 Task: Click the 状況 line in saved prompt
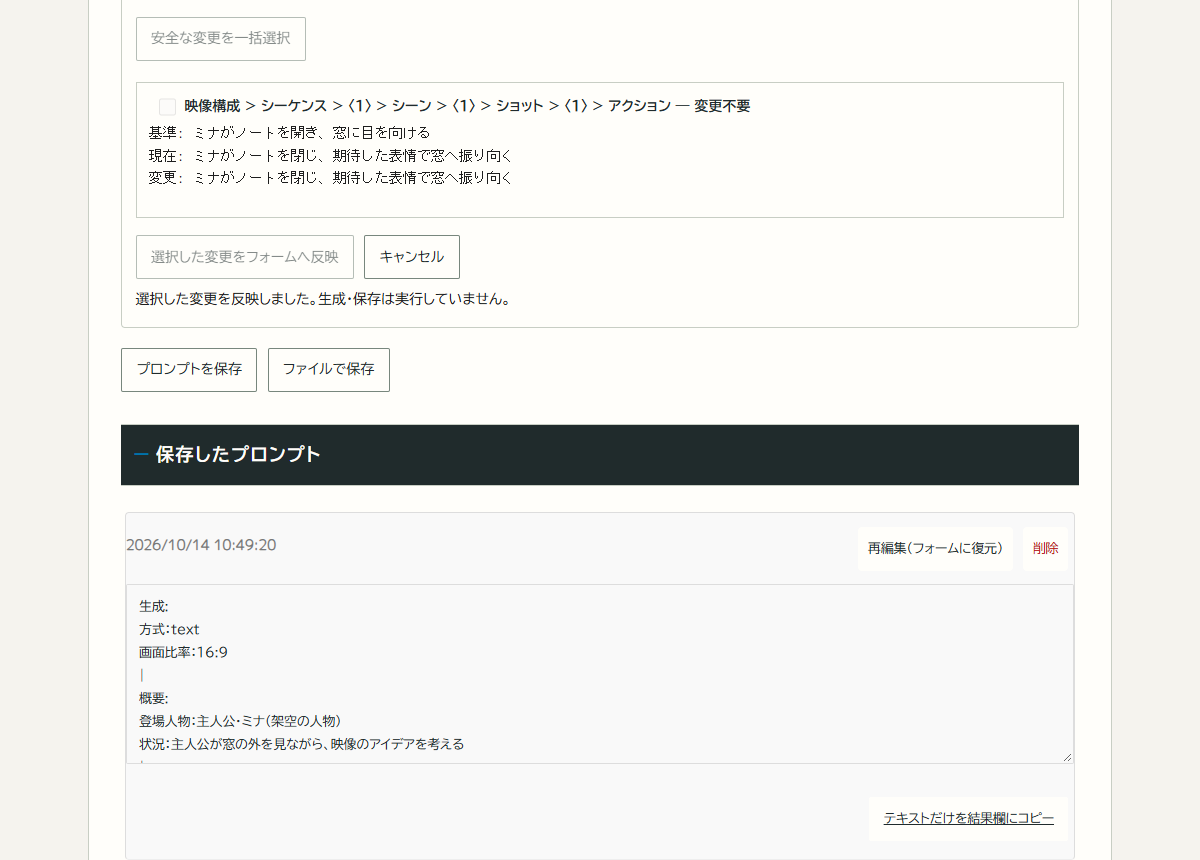(x=301, y=744)
